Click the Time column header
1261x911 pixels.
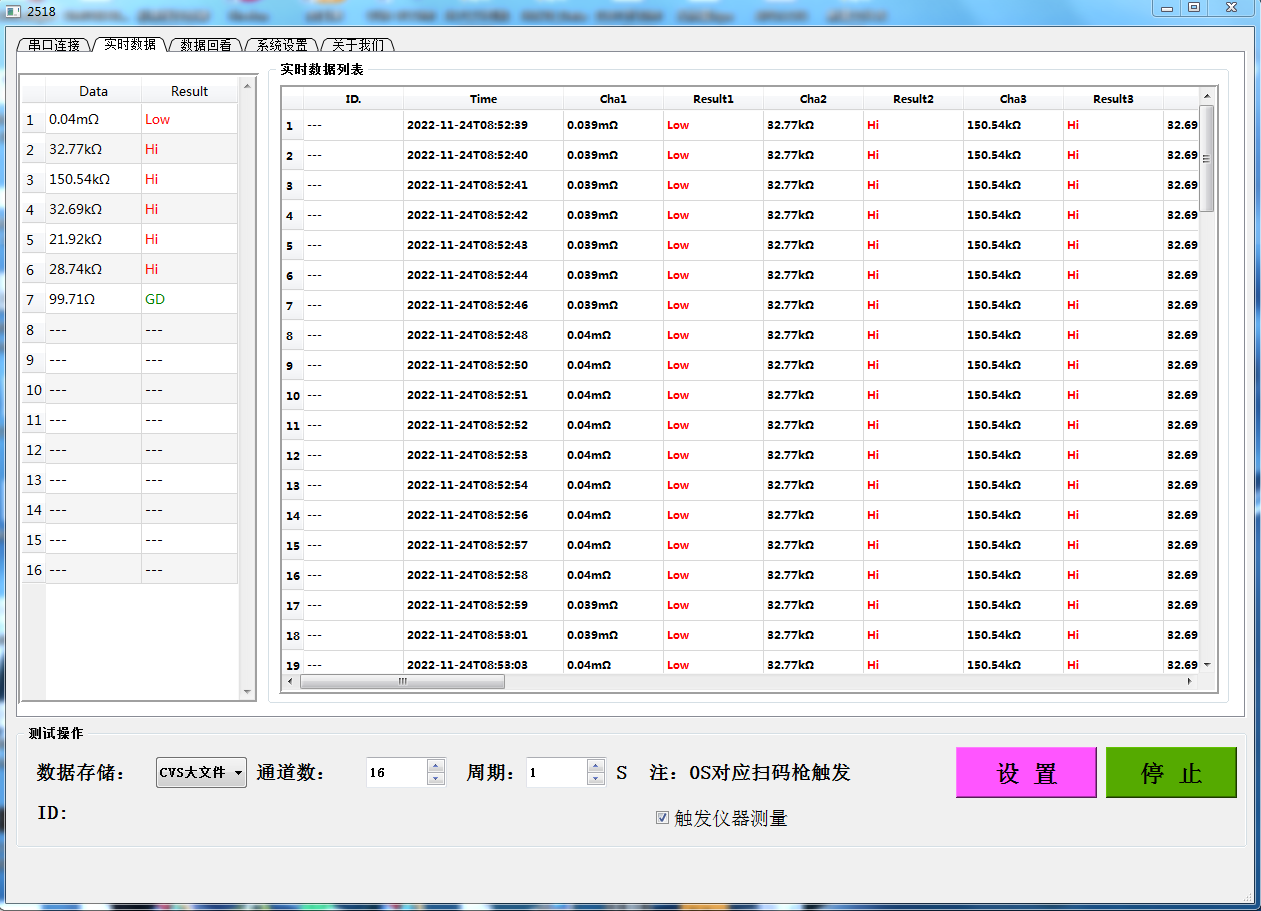pyautogui.click(x=483, y=99)
